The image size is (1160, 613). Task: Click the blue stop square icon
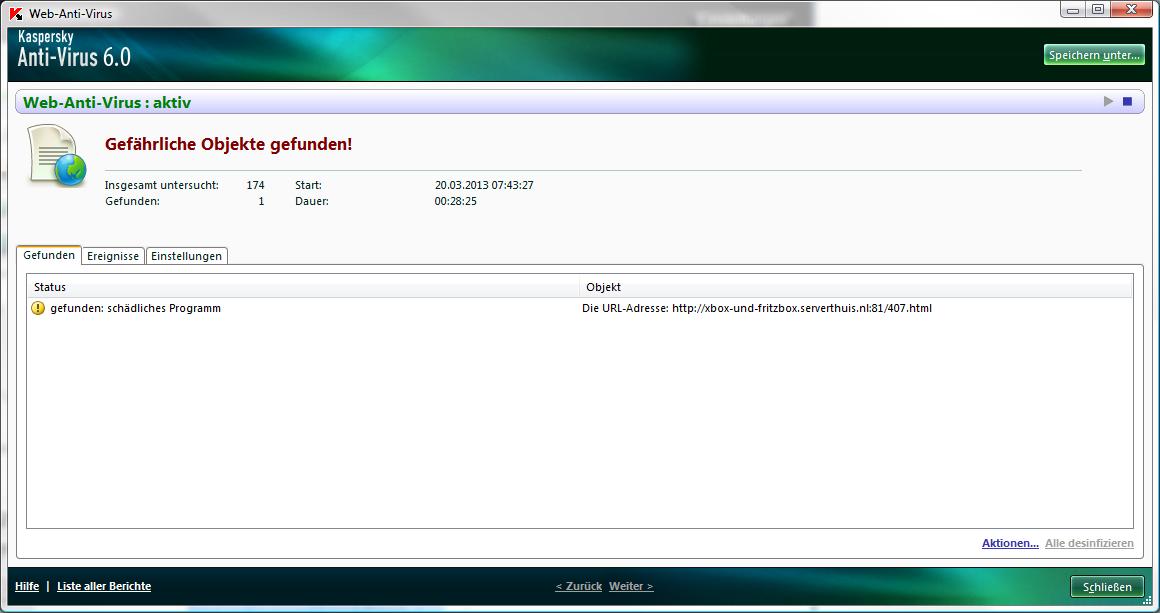tap(1127, 101)
